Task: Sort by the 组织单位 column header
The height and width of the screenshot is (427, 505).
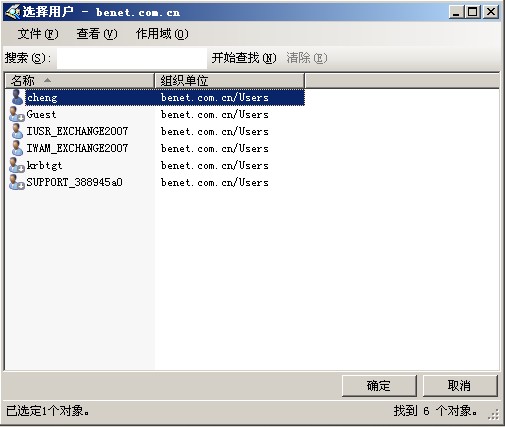Action: point(230,80)
